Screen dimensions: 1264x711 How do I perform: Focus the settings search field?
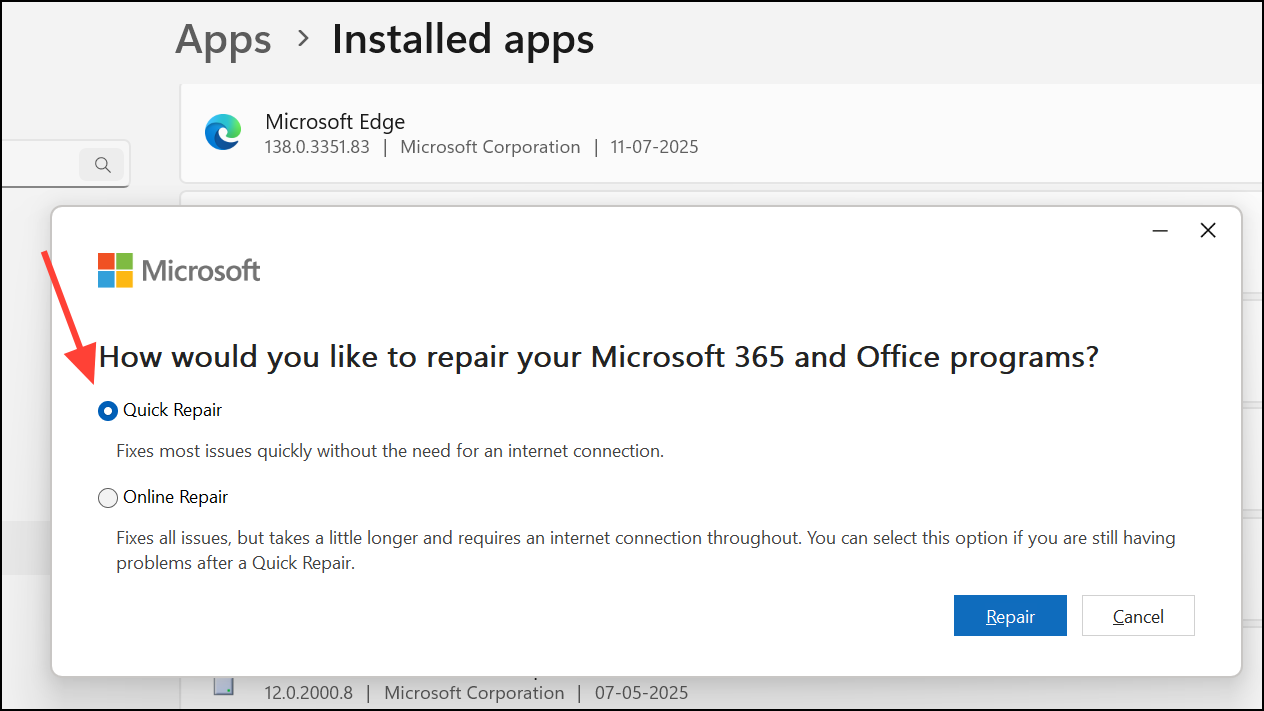40,165
